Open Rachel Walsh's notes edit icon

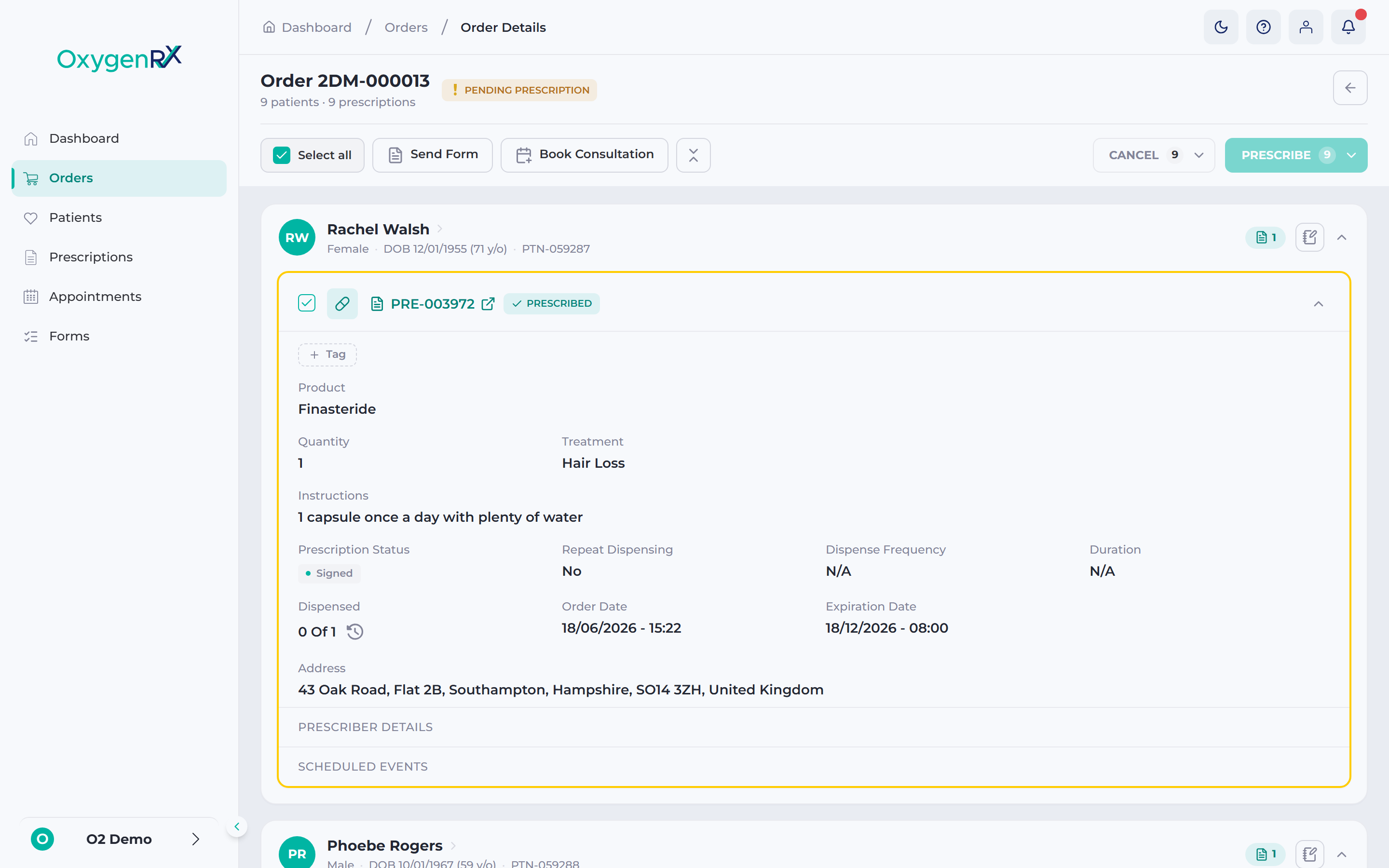coord(1309,237)
